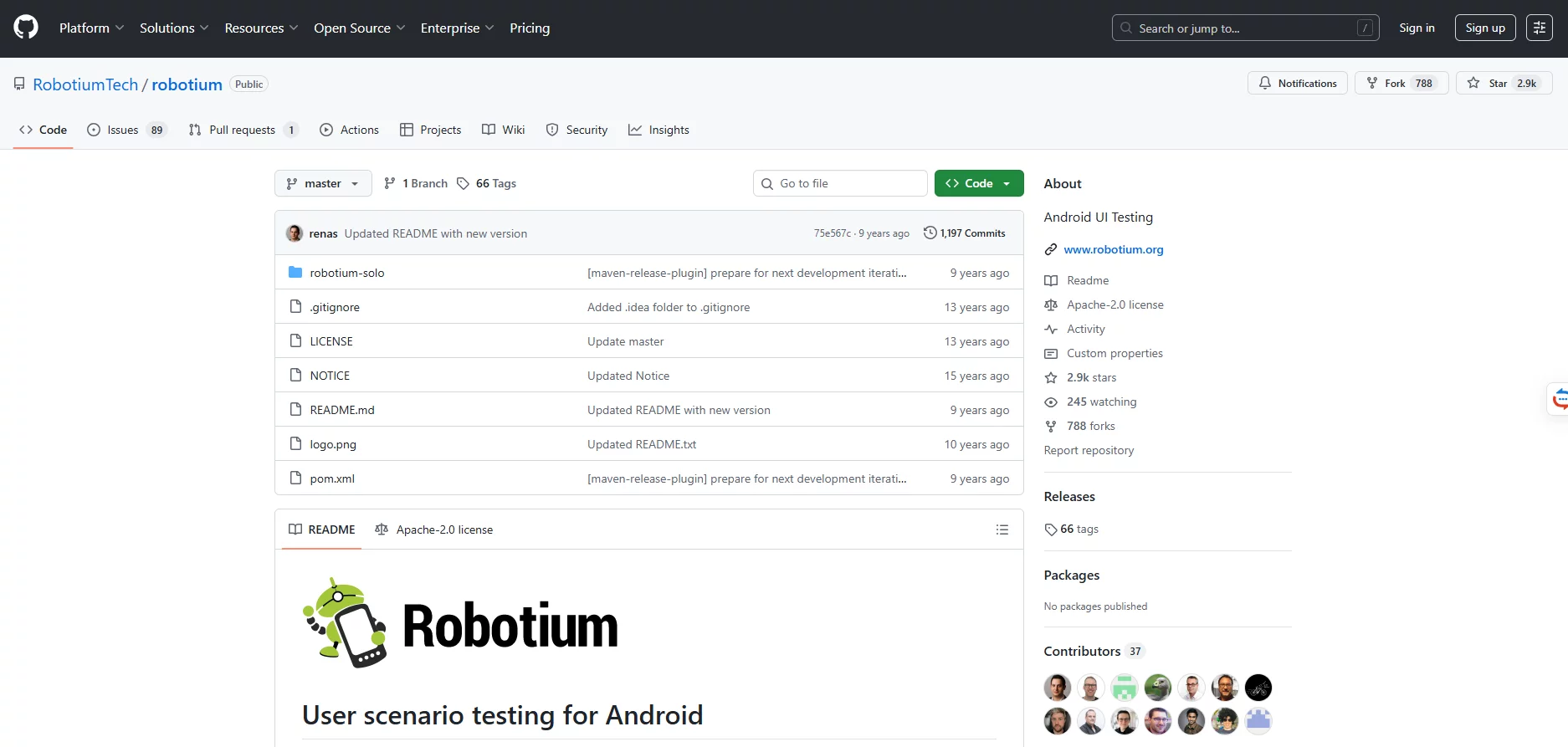The height and width of the screenshot is (747, 1568).
Task: Expand the Open Source menu
Action: [x=360, y=28]
